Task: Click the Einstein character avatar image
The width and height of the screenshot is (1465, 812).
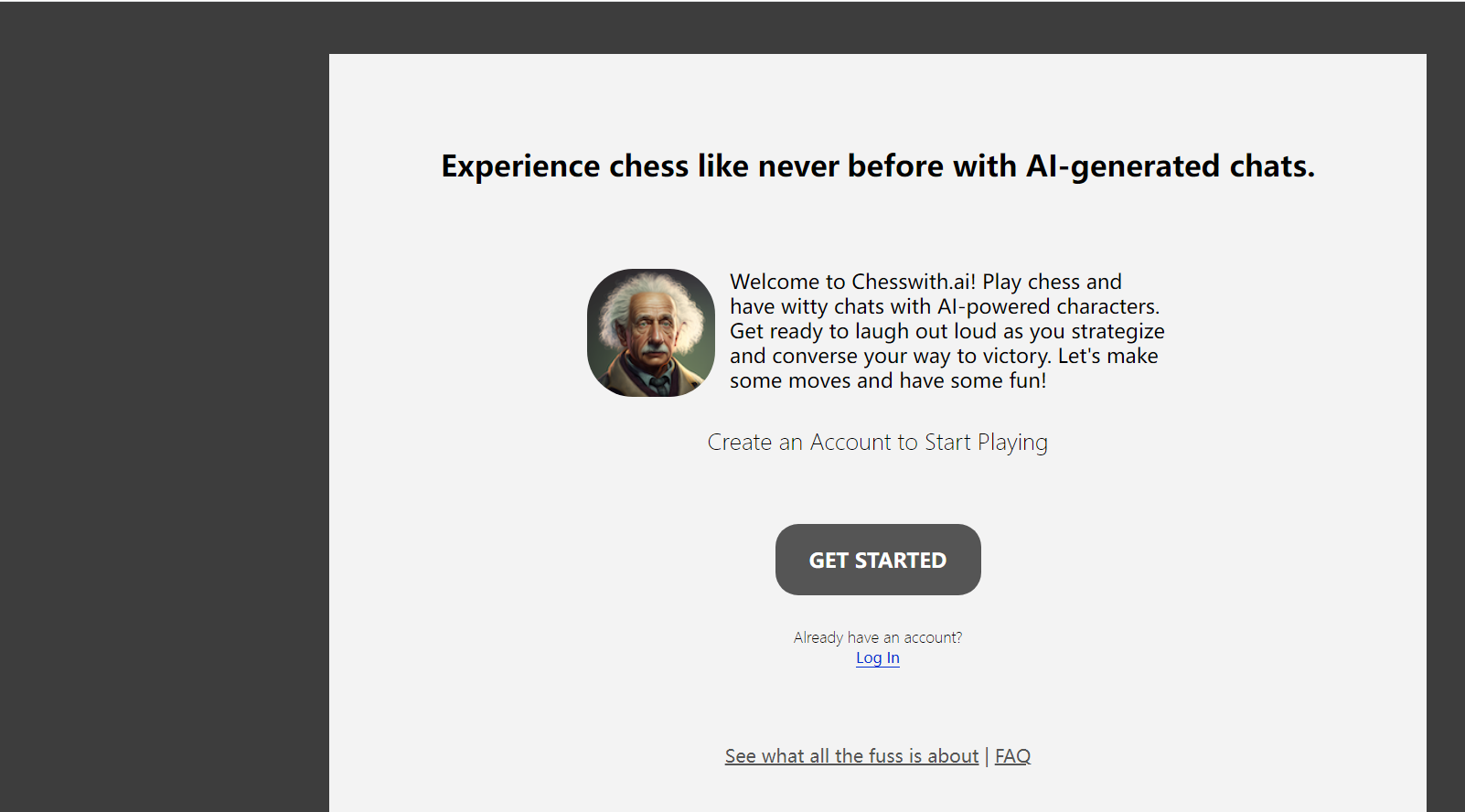Action: coord(651,333)
